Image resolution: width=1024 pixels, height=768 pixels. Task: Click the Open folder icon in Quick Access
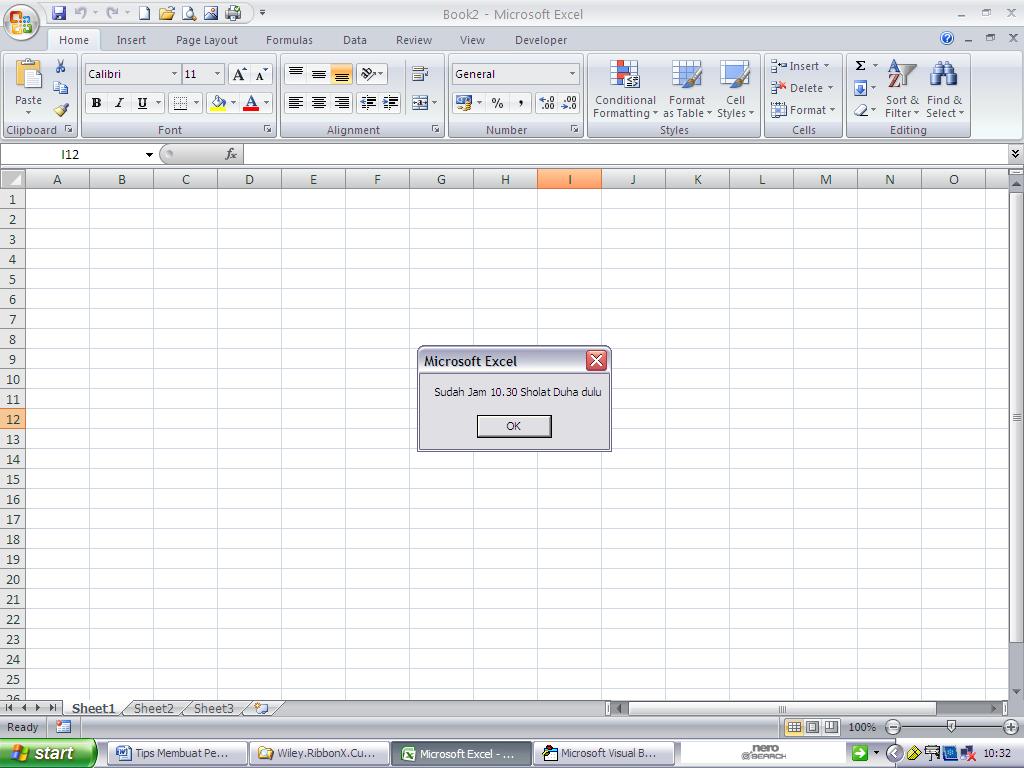point(167,12)
